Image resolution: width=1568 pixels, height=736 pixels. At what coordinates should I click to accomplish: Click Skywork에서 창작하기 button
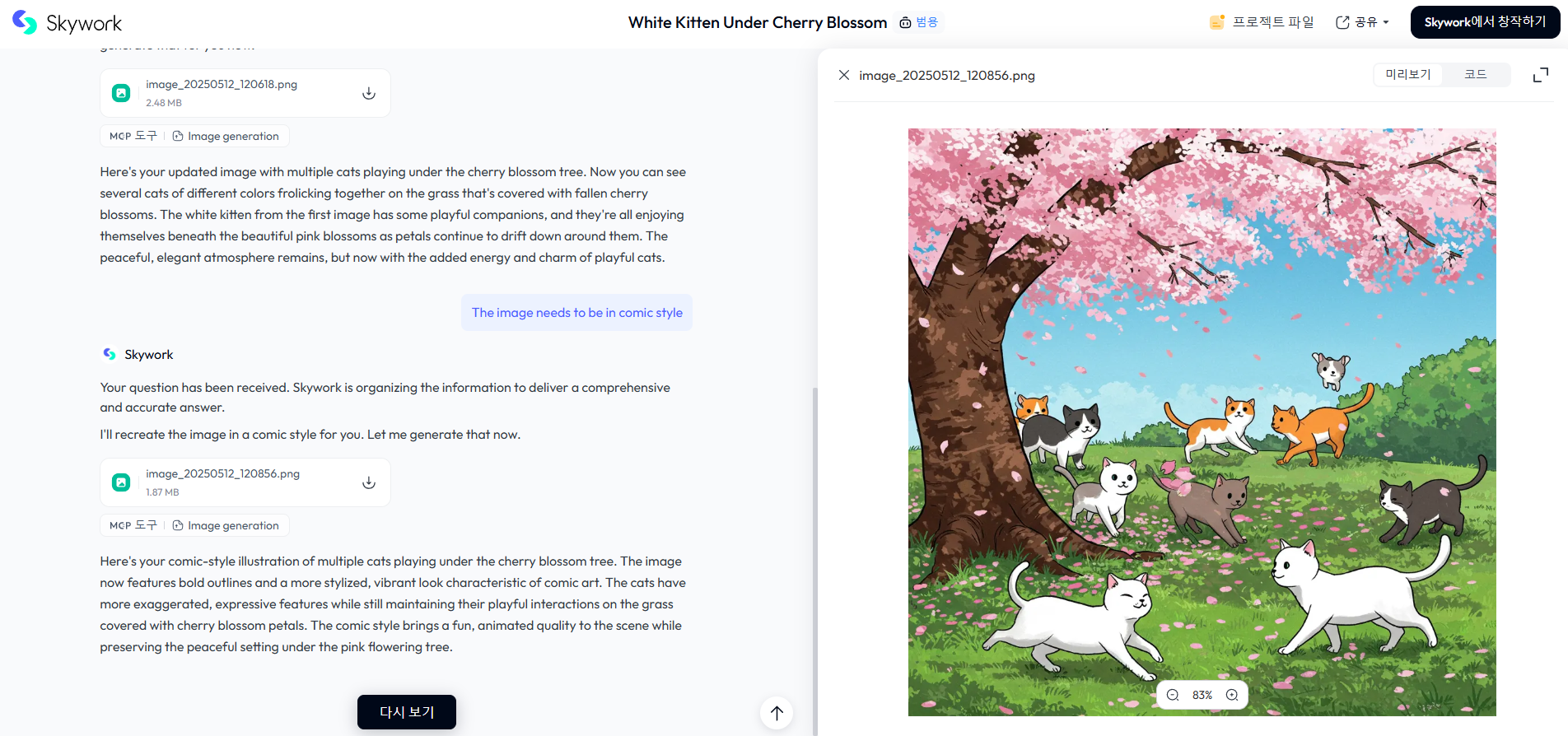(1485, 22)
